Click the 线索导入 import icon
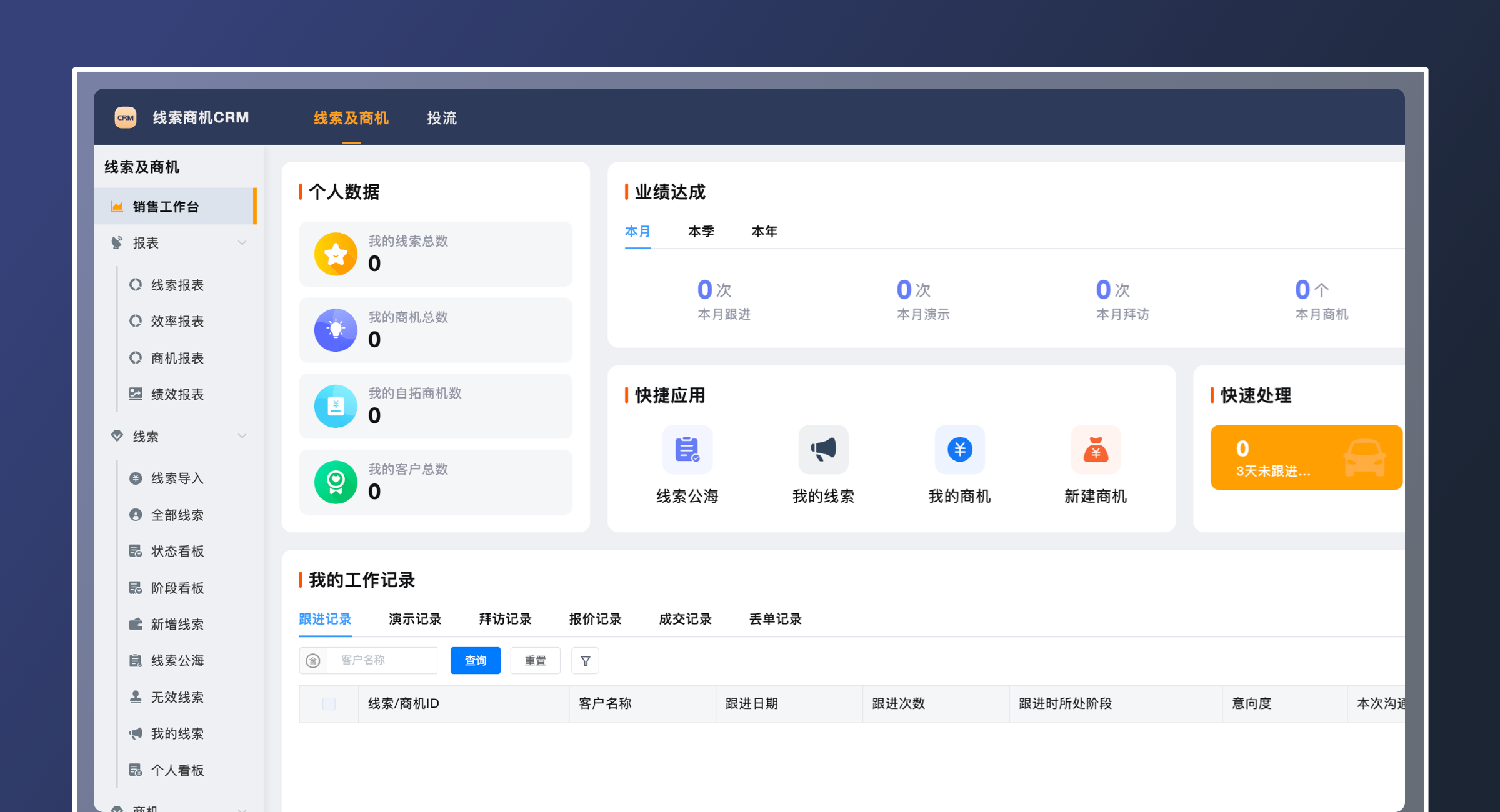This screenshot has width=1500, height=812. (x=135, y=478)
